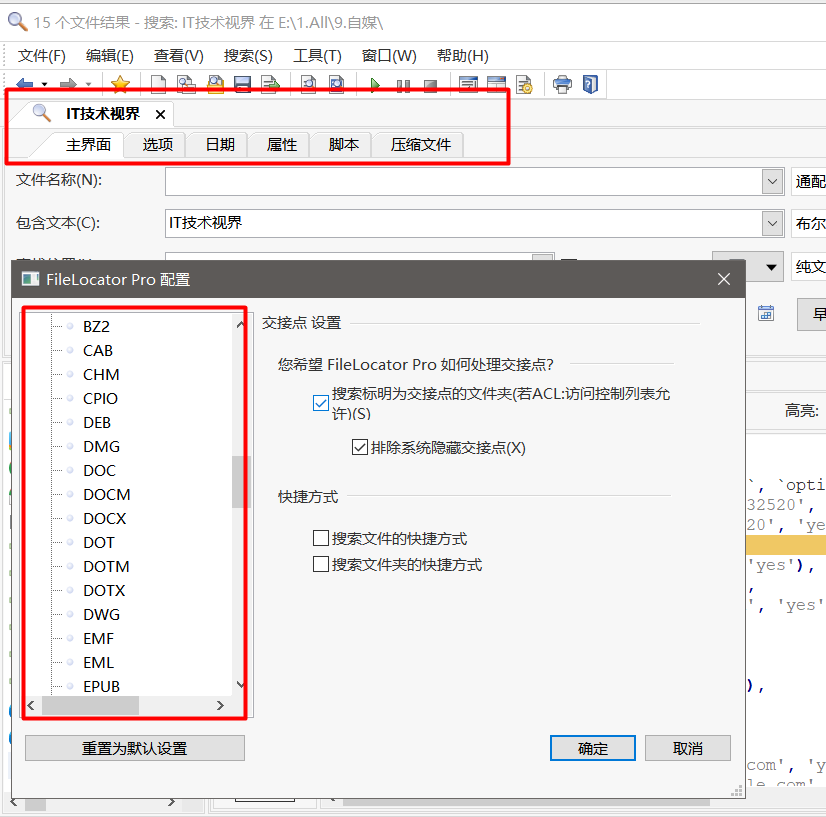
Task: Select EMF in the config tree
Action: click(x=99, y=638)
